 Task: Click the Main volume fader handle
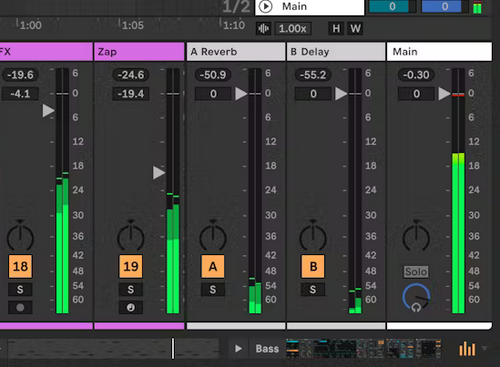tap(444, 94)
